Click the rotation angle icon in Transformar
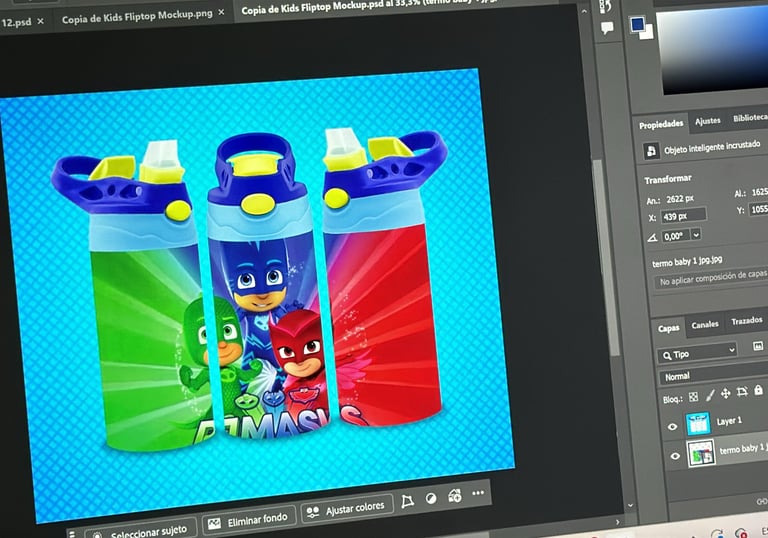 (x=652, y=238)
